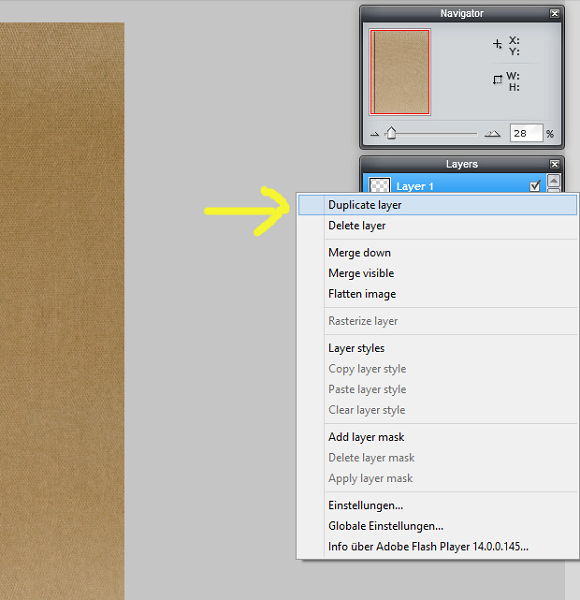580x600 pixels.
Task: Click the Navigator preview thumbnail
Action: (x=400, y=72)
